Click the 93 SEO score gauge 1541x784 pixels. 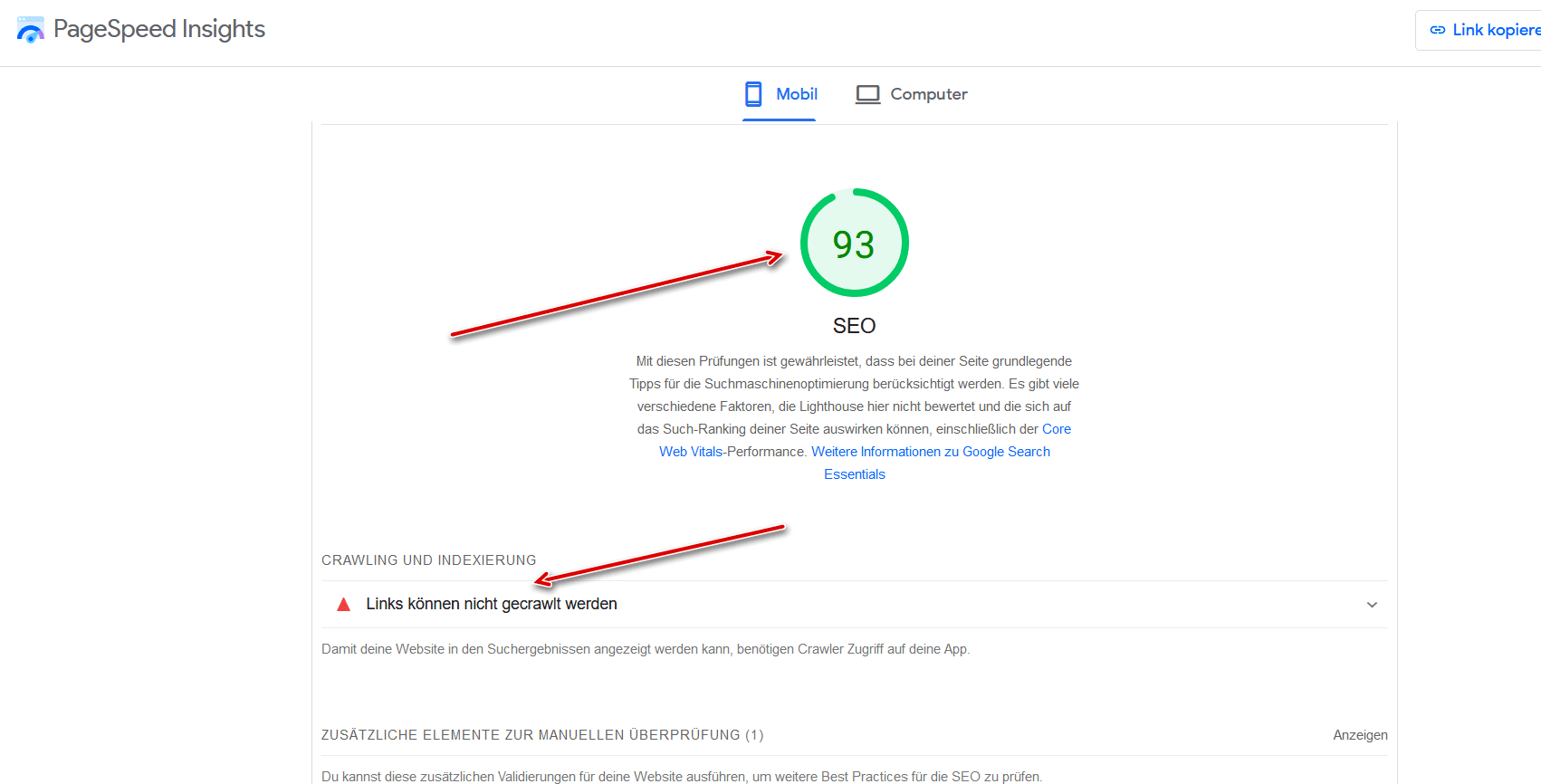[854, 243]
